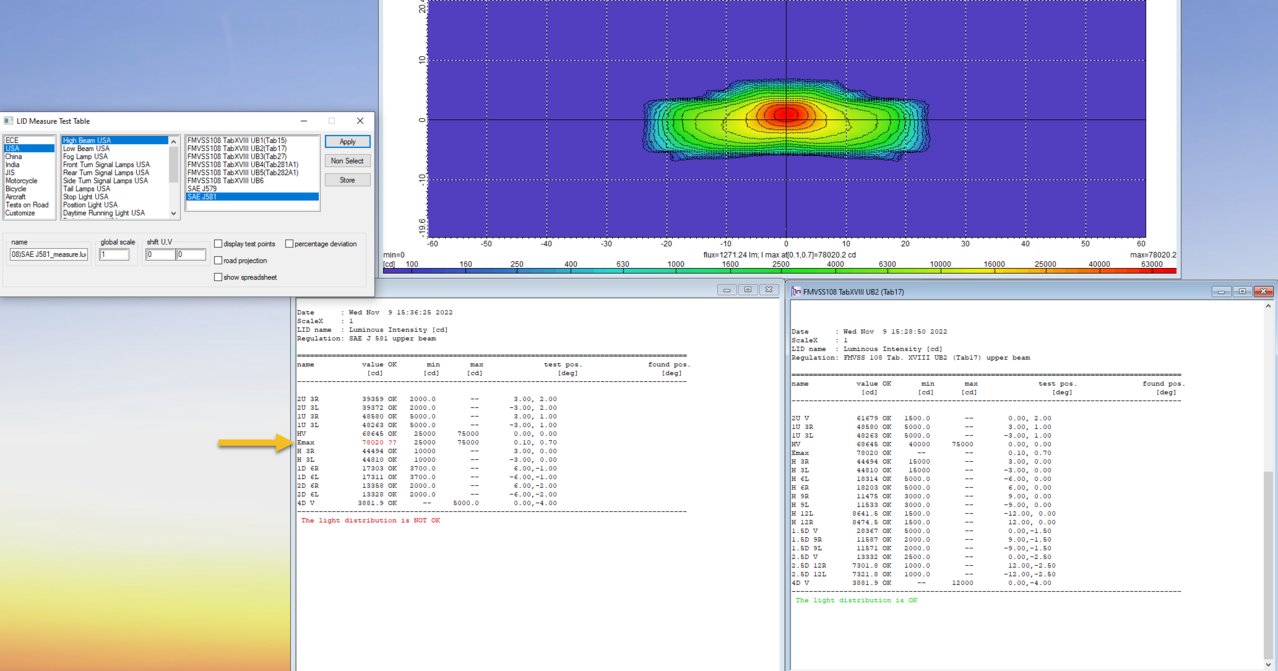Image resolution: width=1278 pixels, height=671 pixels.
Task: Select FMVSS108 TabXVIII UB6 regulation
Action: (252, 181)
